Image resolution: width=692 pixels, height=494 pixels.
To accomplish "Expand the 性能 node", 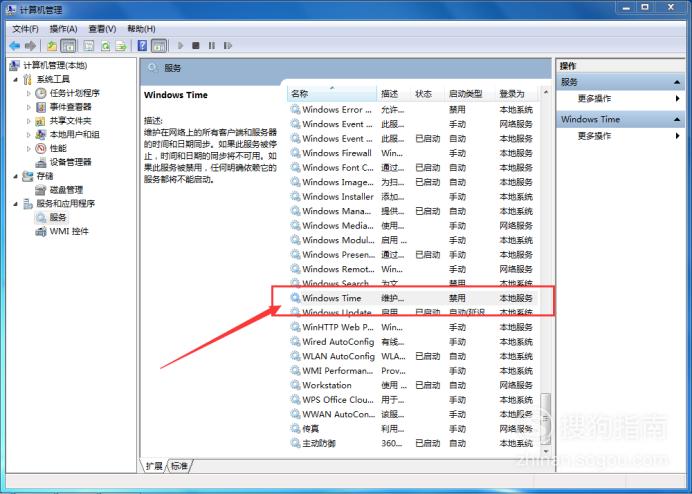I will point(29,148).
